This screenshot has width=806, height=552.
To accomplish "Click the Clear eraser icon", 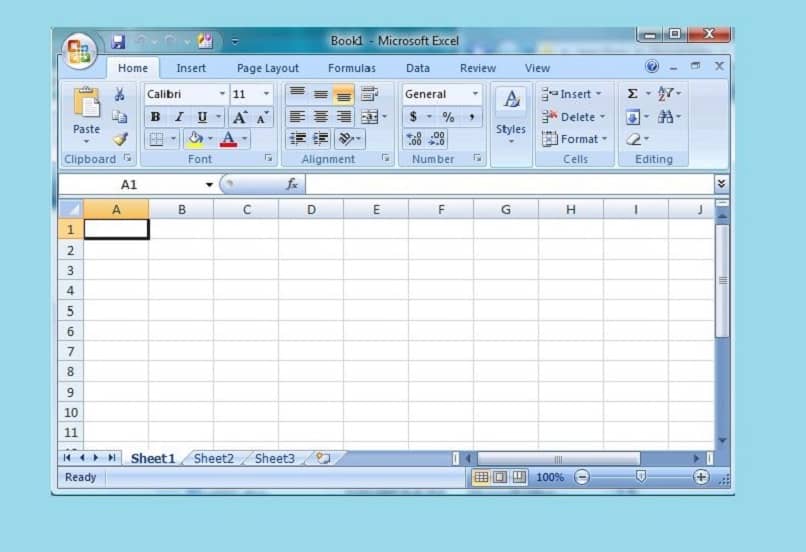I will tap(634, 139).
